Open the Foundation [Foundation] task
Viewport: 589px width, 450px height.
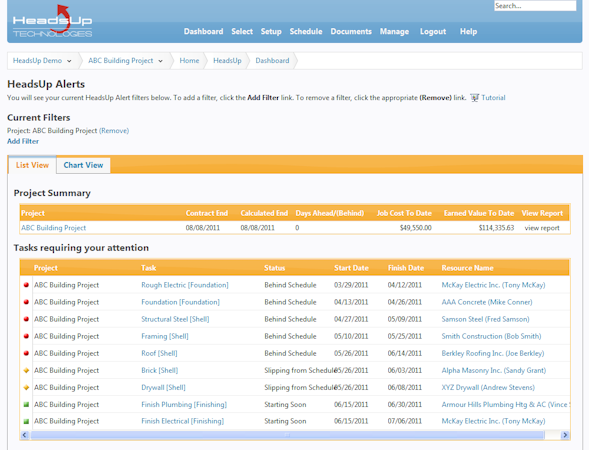(x=180, y=302)
